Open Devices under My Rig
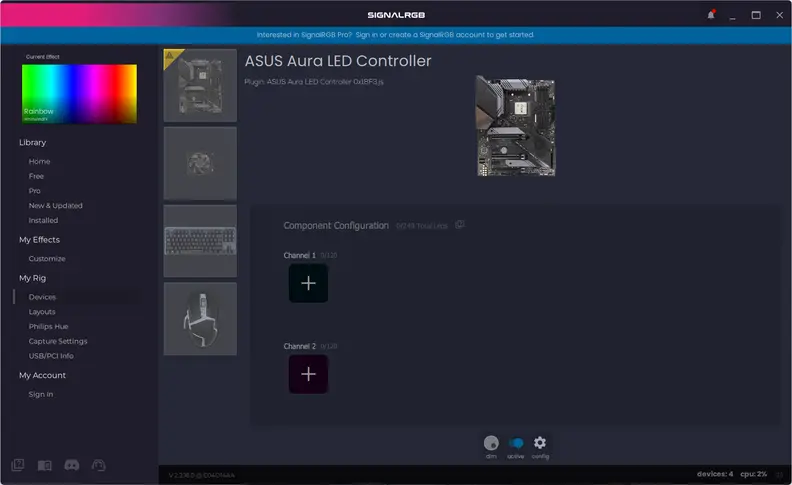792x485 pixels. (x=42, y=297)
